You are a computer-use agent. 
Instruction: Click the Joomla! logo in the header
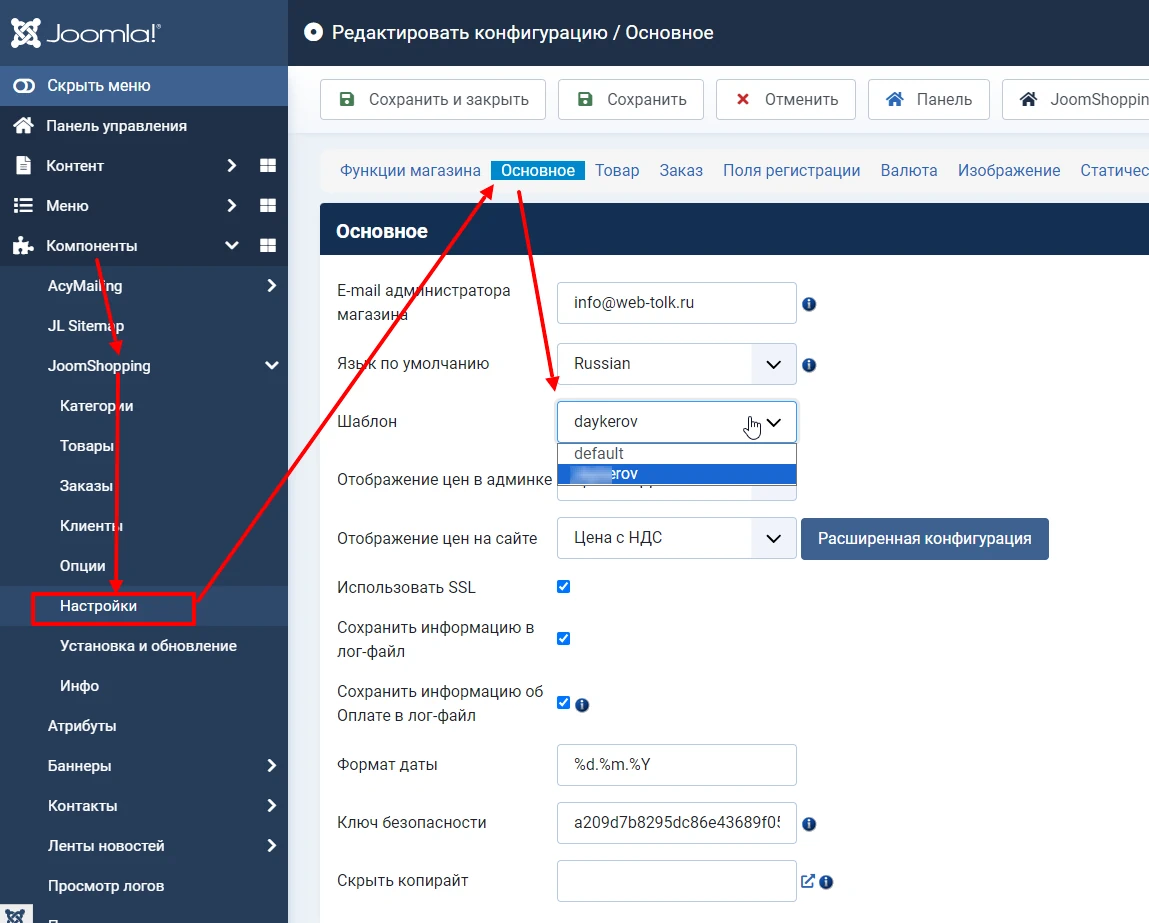pos(85,32)
